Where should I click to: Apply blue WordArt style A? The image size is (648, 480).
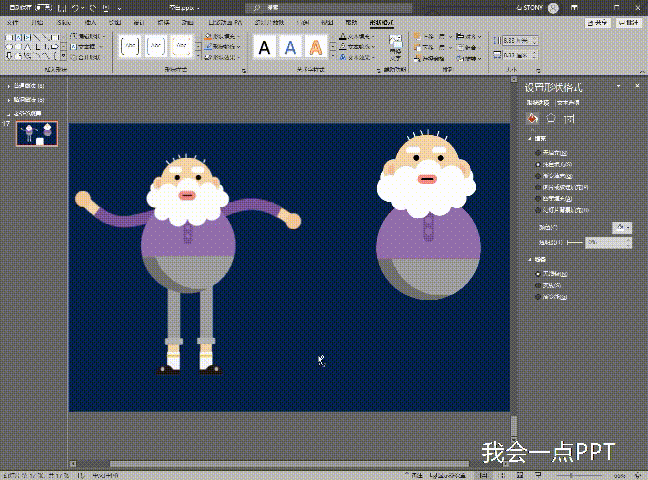[290, 48]
